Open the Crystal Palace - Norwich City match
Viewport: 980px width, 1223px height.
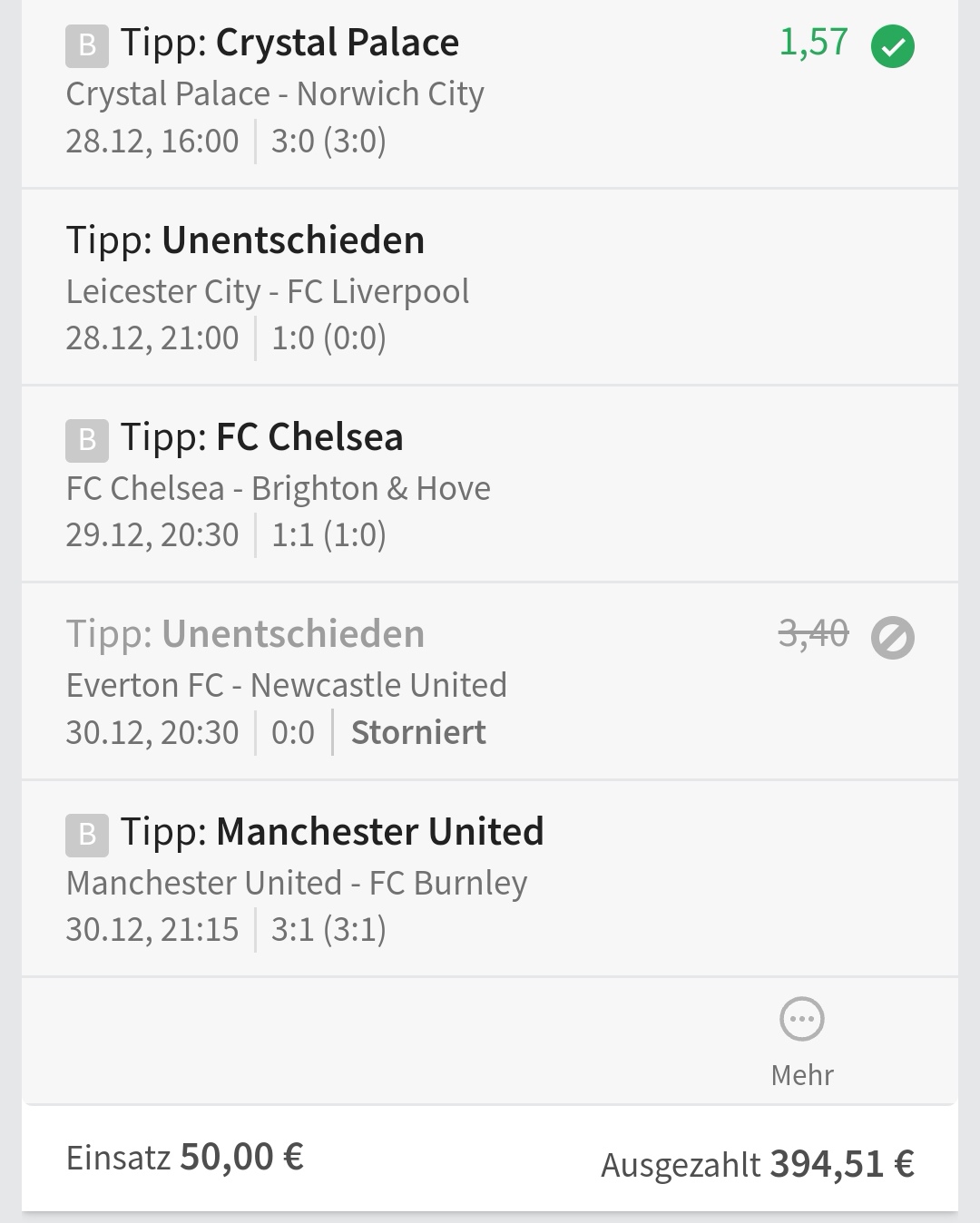tap(275, 94)
